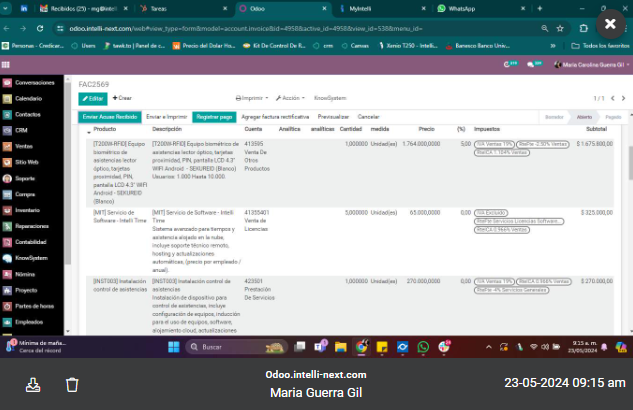This screenshot has height=410, width=633.
Task: Open Imprimir dropdown menu
Action: tap(252, 98)
